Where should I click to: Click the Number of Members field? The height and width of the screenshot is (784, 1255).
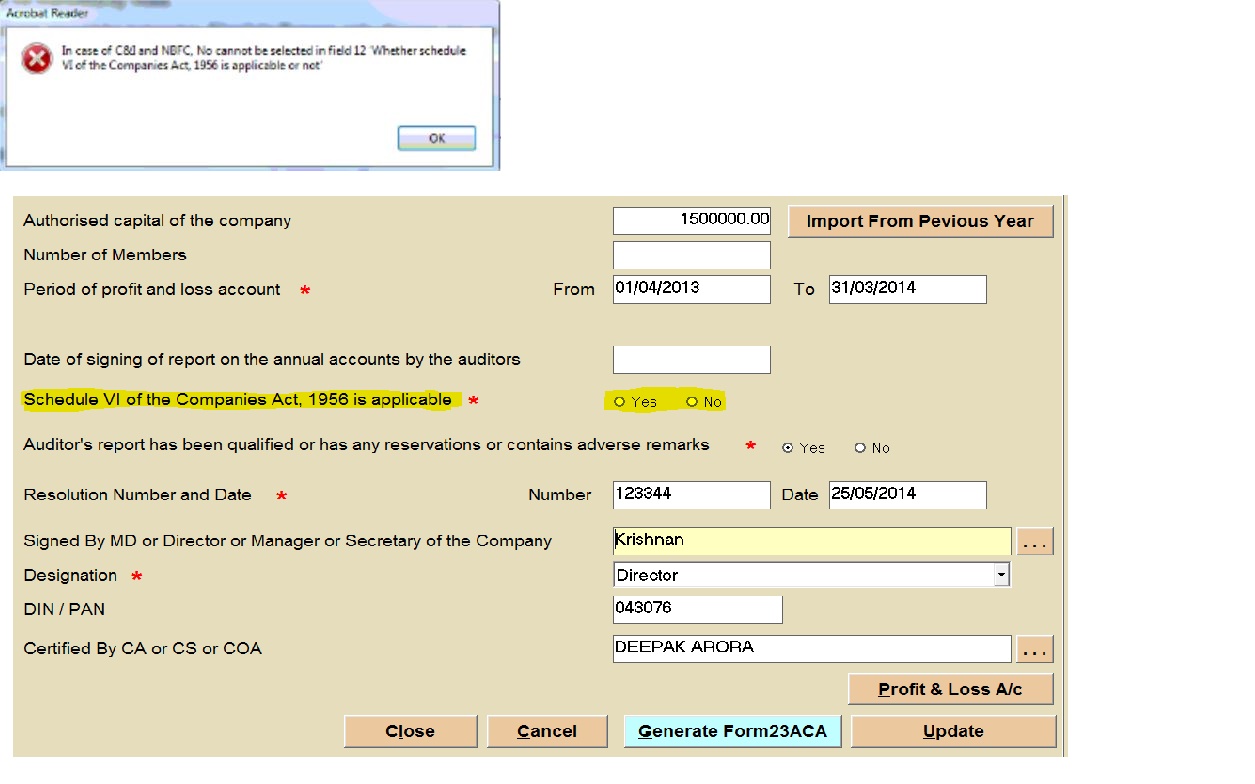coord(692,255)
